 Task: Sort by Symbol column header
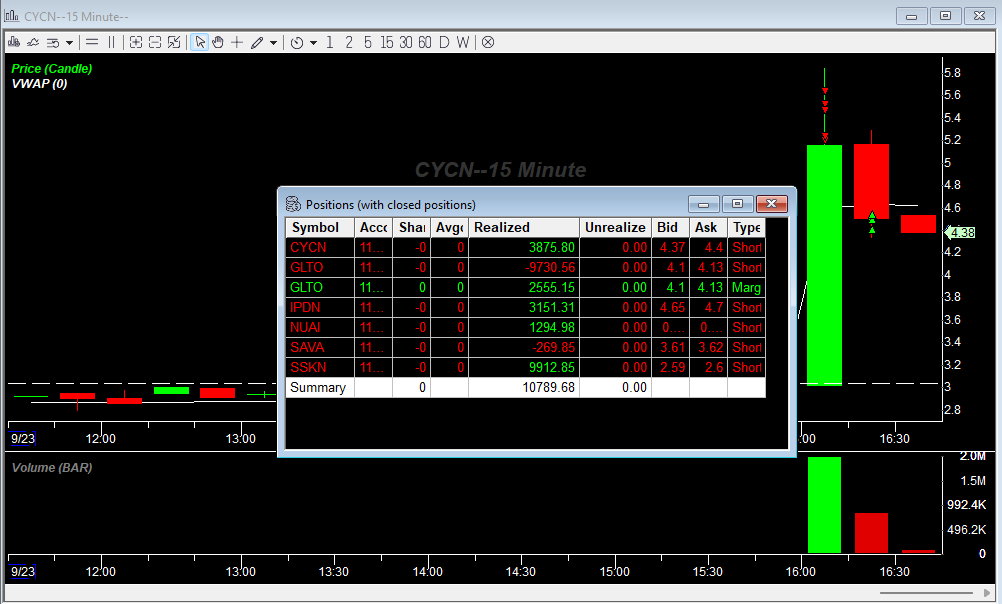(x=320, y=228)
